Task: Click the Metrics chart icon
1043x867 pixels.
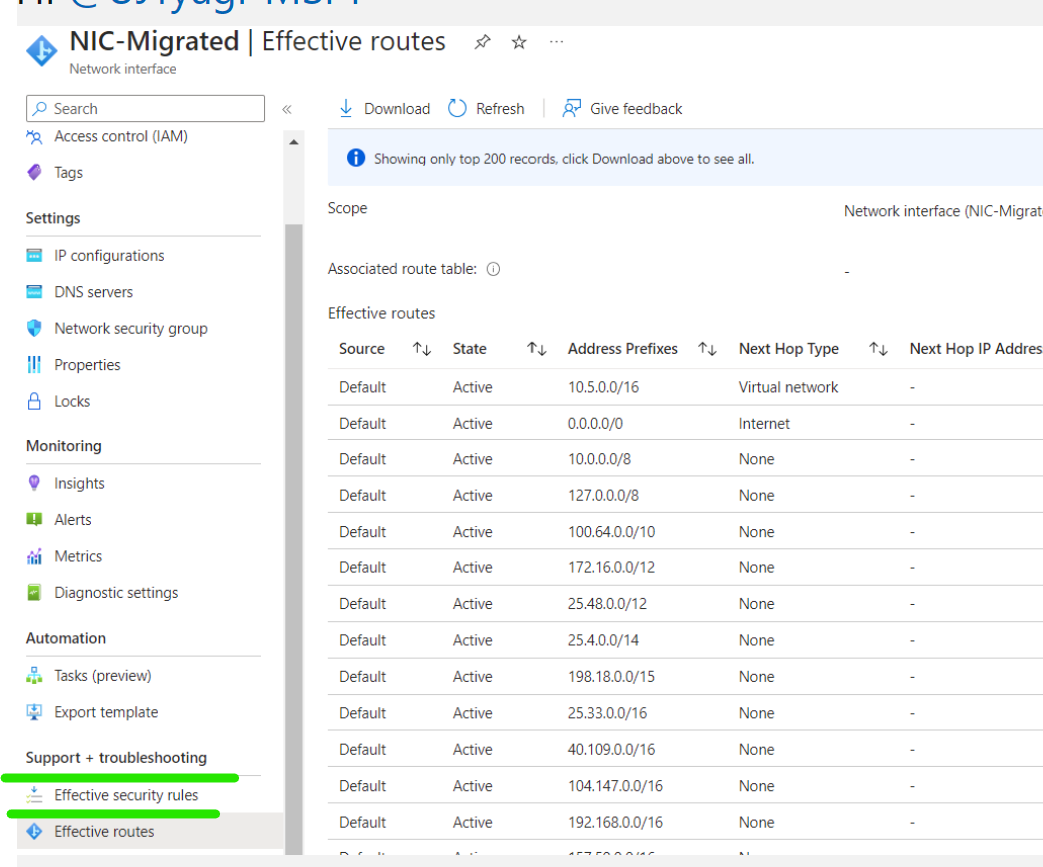Action: [34, 556]
